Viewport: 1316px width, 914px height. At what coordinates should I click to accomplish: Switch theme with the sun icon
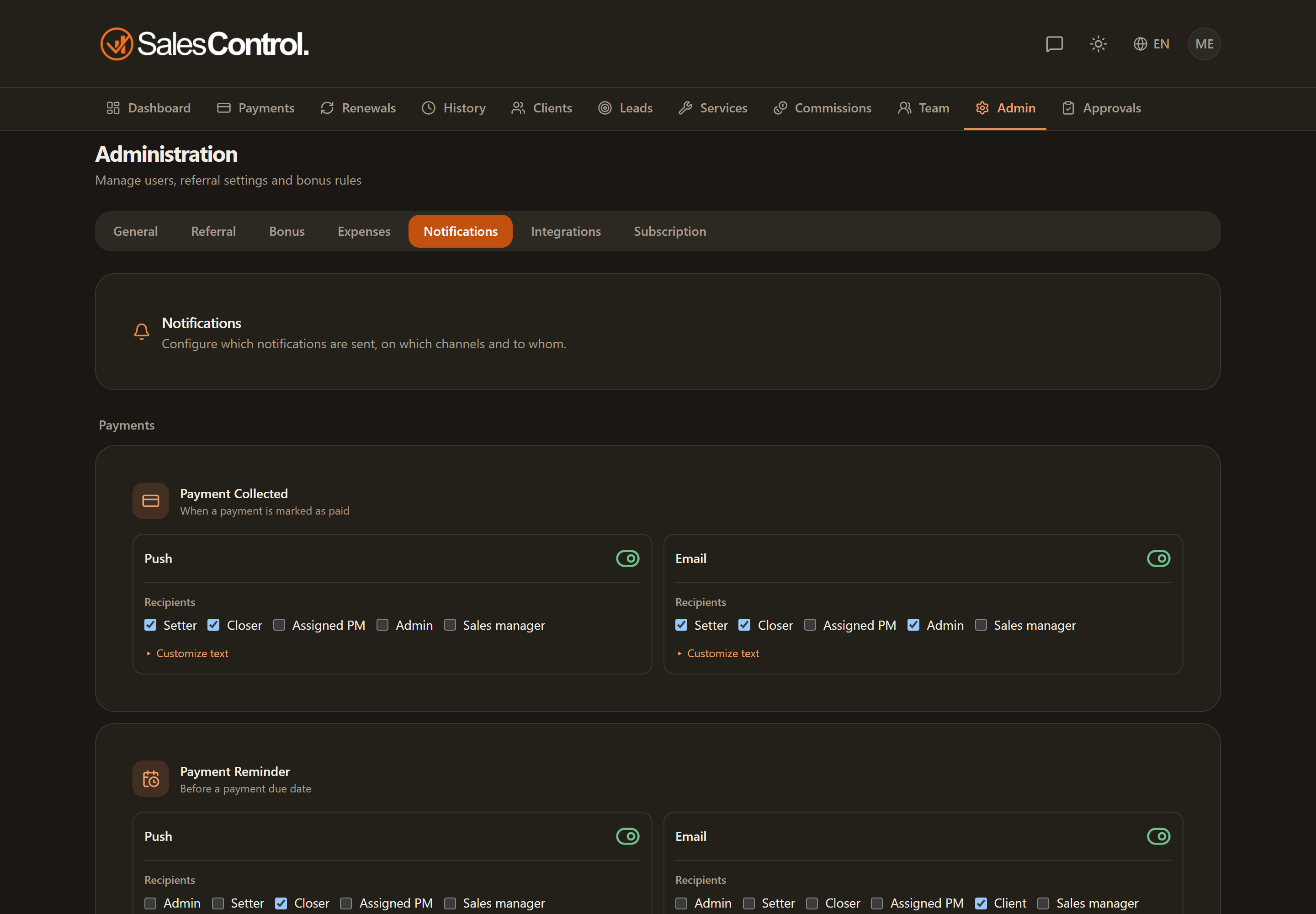click(1098, 44)
